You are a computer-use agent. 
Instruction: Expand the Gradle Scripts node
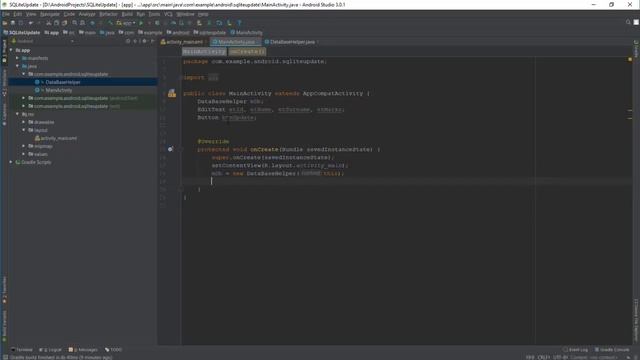click(x=11, y=162)
